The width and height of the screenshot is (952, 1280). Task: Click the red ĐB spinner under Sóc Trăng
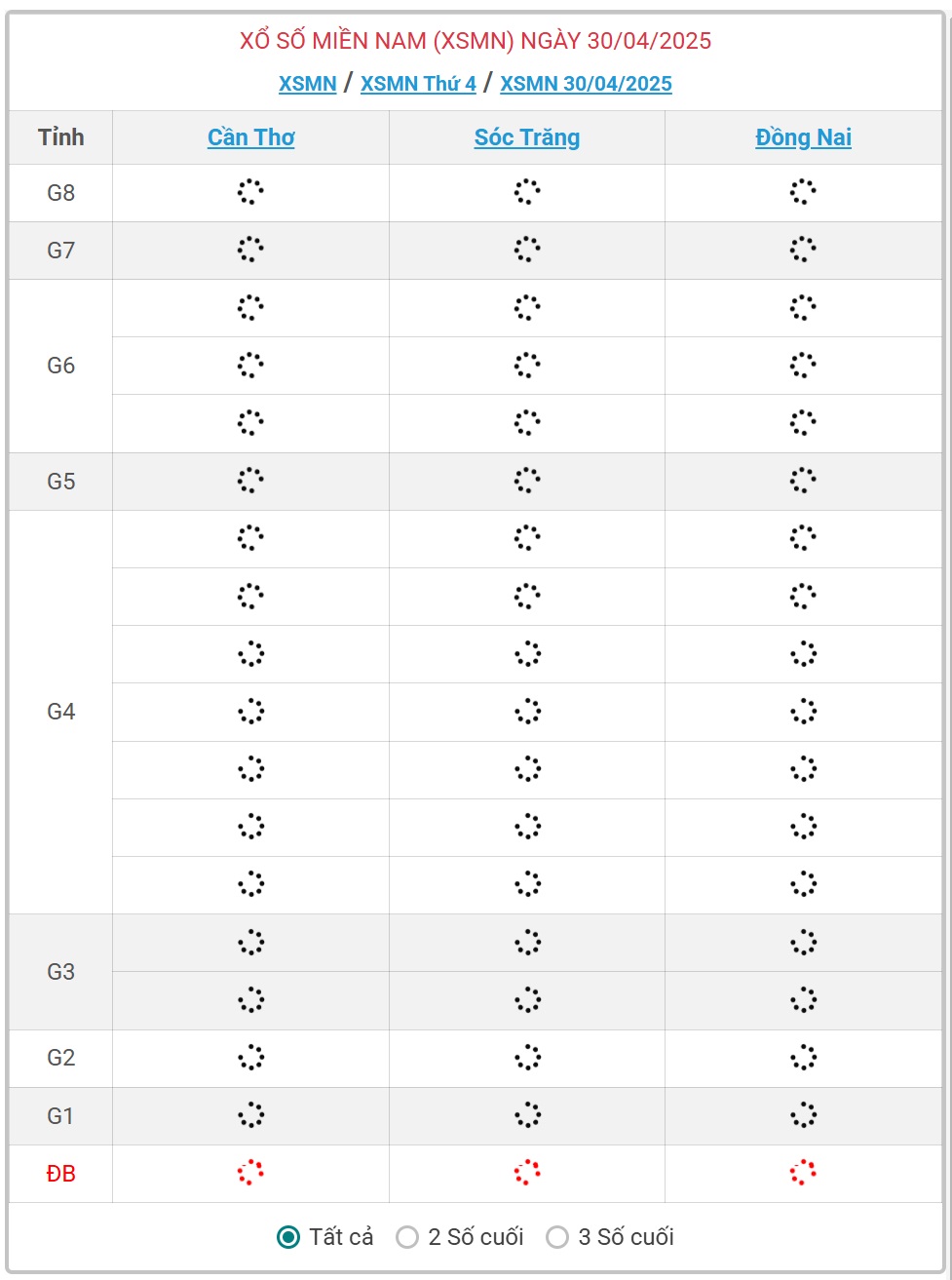[x=527, y=1173]
